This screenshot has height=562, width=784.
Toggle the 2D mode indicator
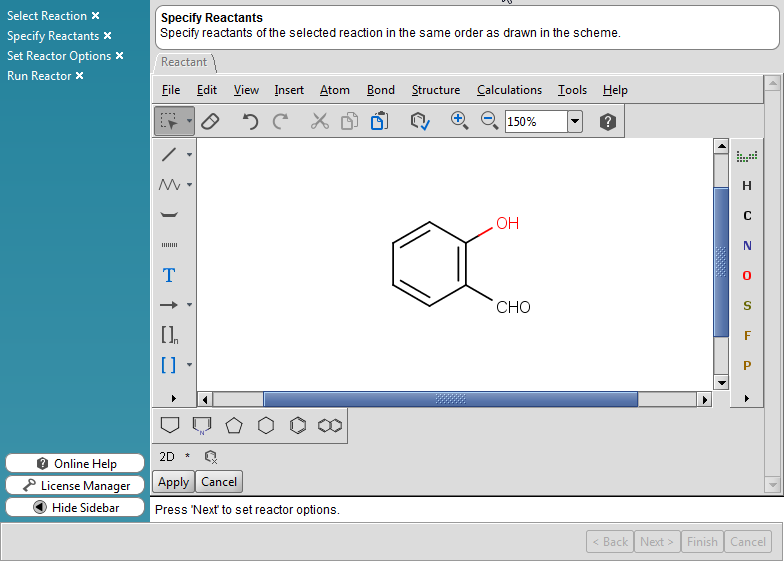click(167, 457)
